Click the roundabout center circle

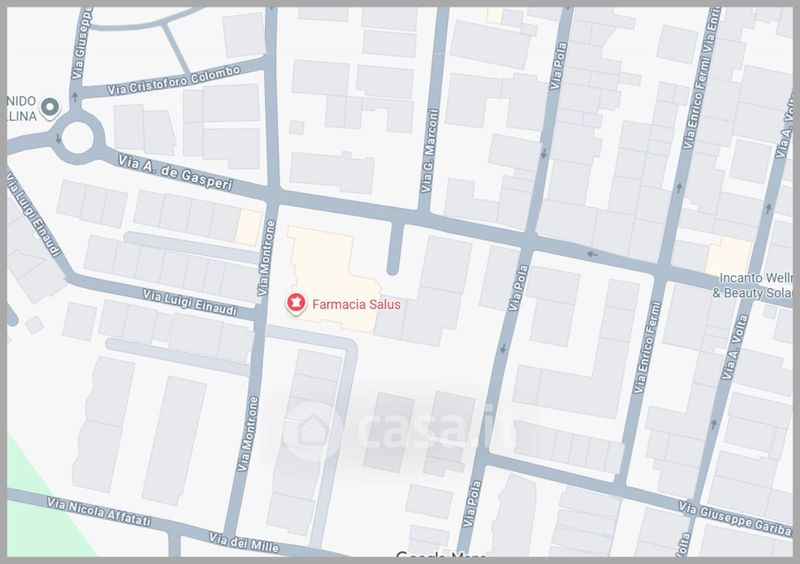(79, 138)
